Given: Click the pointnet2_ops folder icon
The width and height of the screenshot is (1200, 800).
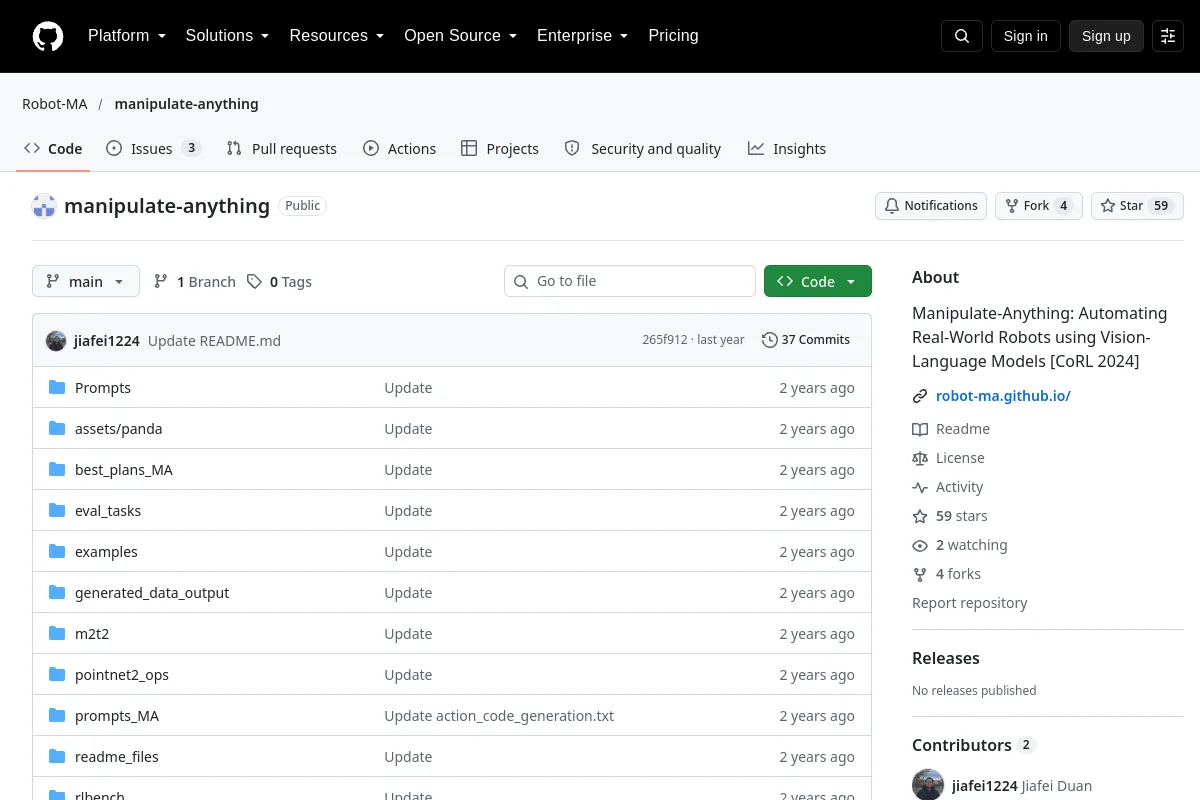Looking at the screenshot, I should 57,675.
